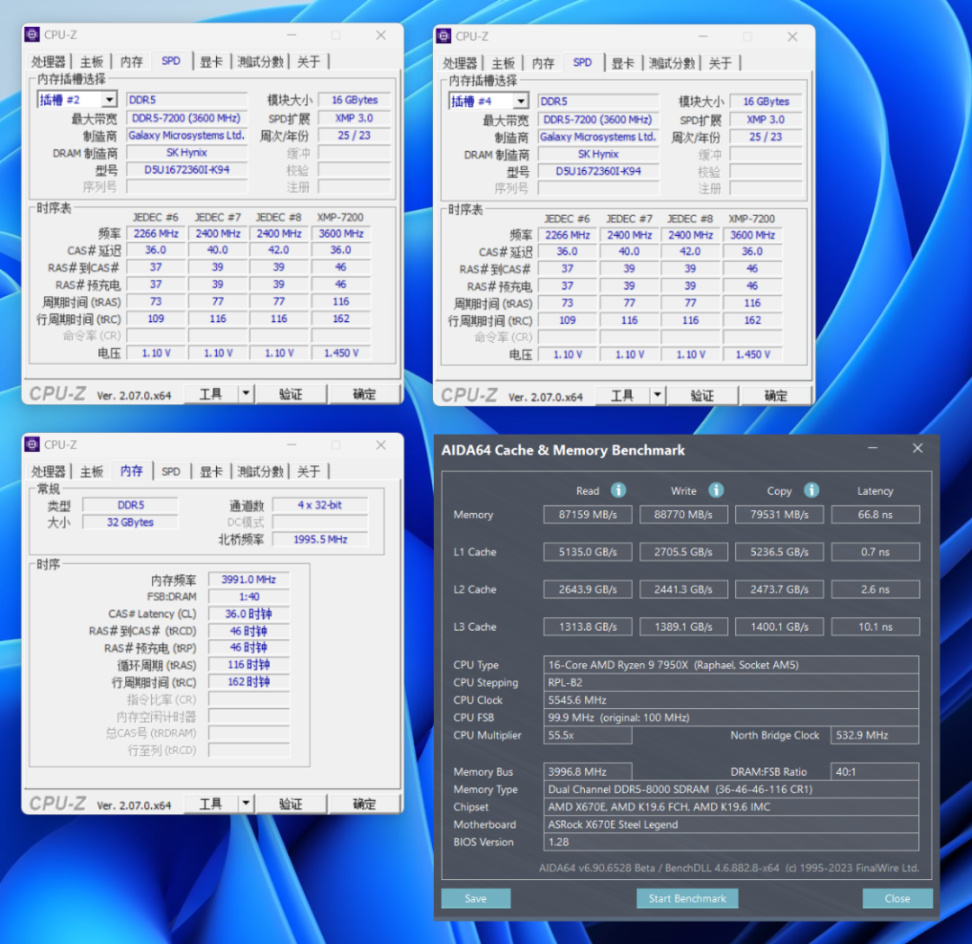The height and width of the screenshot is (944, 972).
Task: Minimize the AIDA64 benchmark window
Action: 873,448
